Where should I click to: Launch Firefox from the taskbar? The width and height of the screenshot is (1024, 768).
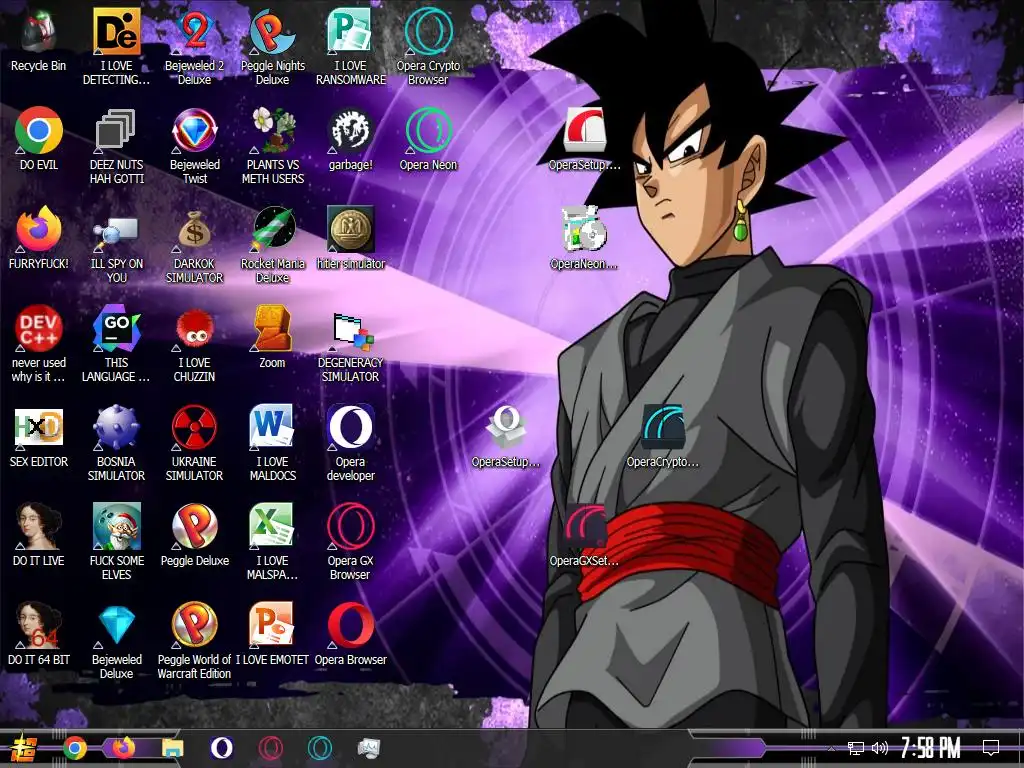[x=123, y=748]
